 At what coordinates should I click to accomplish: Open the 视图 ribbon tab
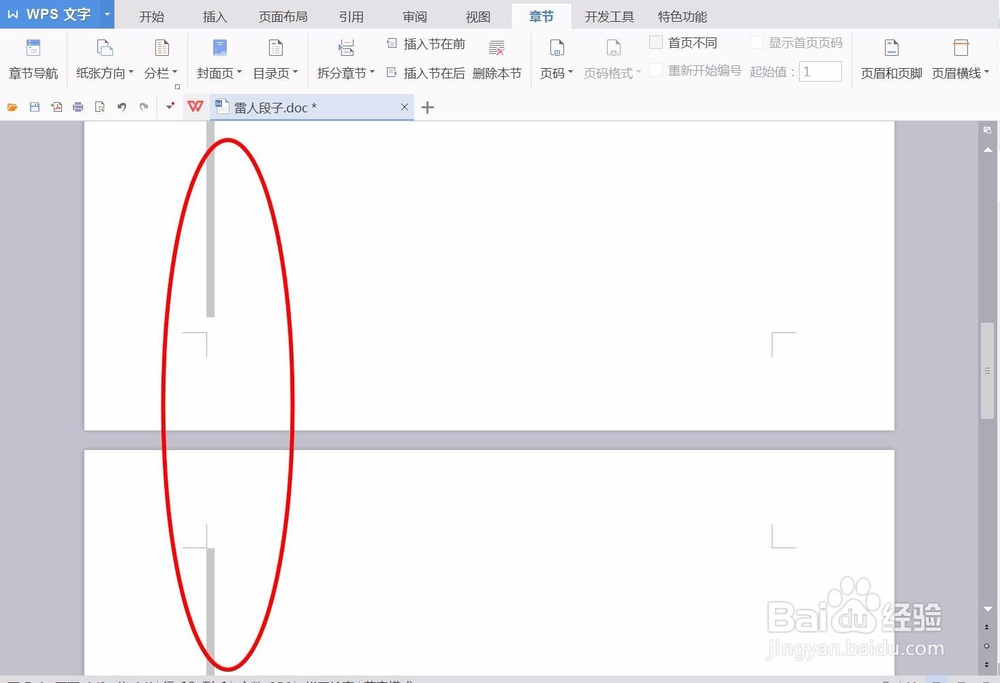pos(478,16)
